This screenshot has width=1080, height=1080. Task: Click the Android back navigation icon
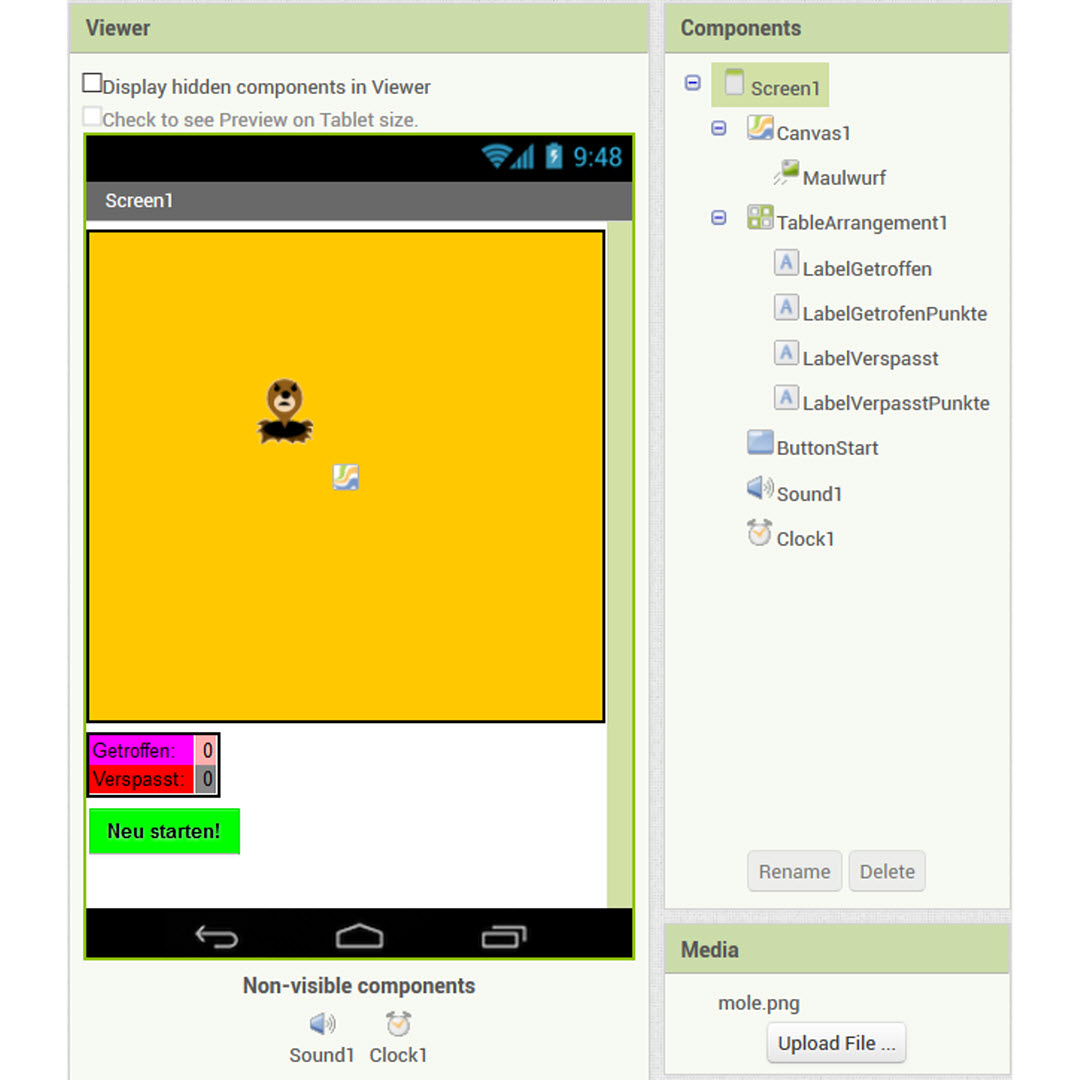217,937
